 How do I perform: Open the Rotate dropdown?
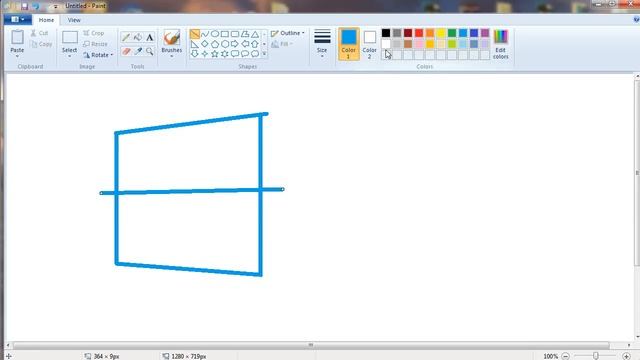click(98, 55)
